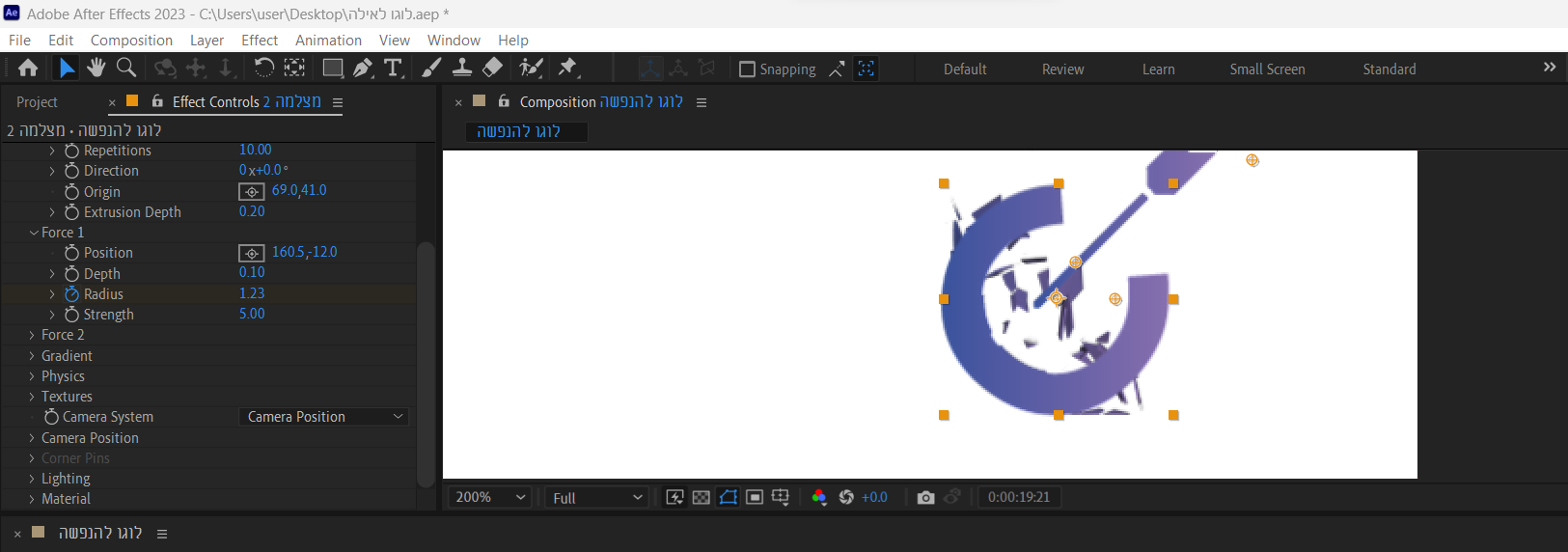
Task: Select the Roto Brush tool
Action: tap(531, 68)
